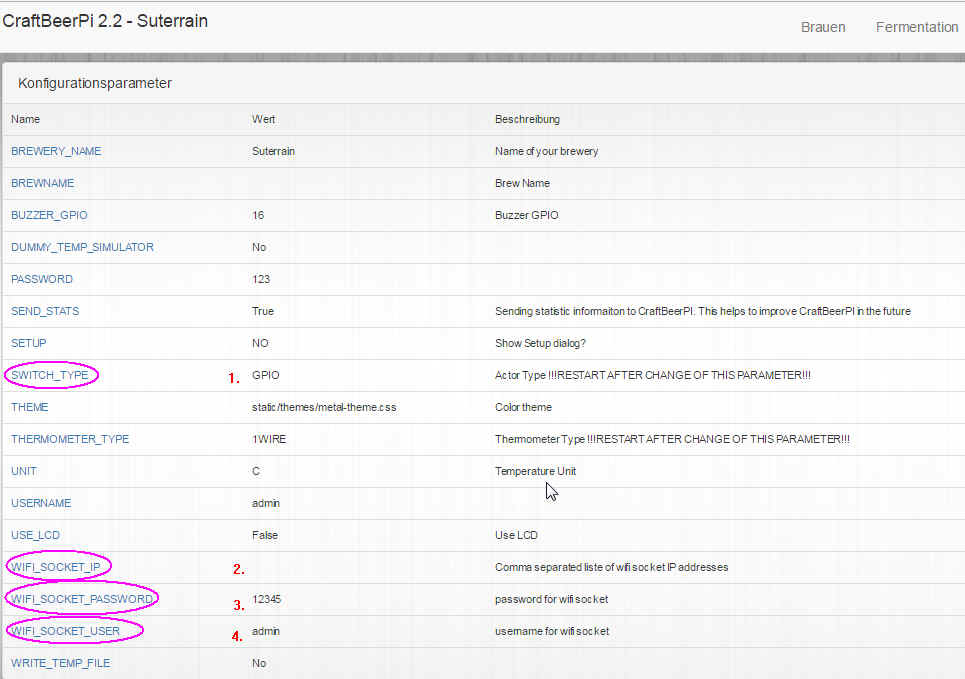Click the BUZZER_GPIO parameter
The image size is (965, 679).
click(56, 215)
